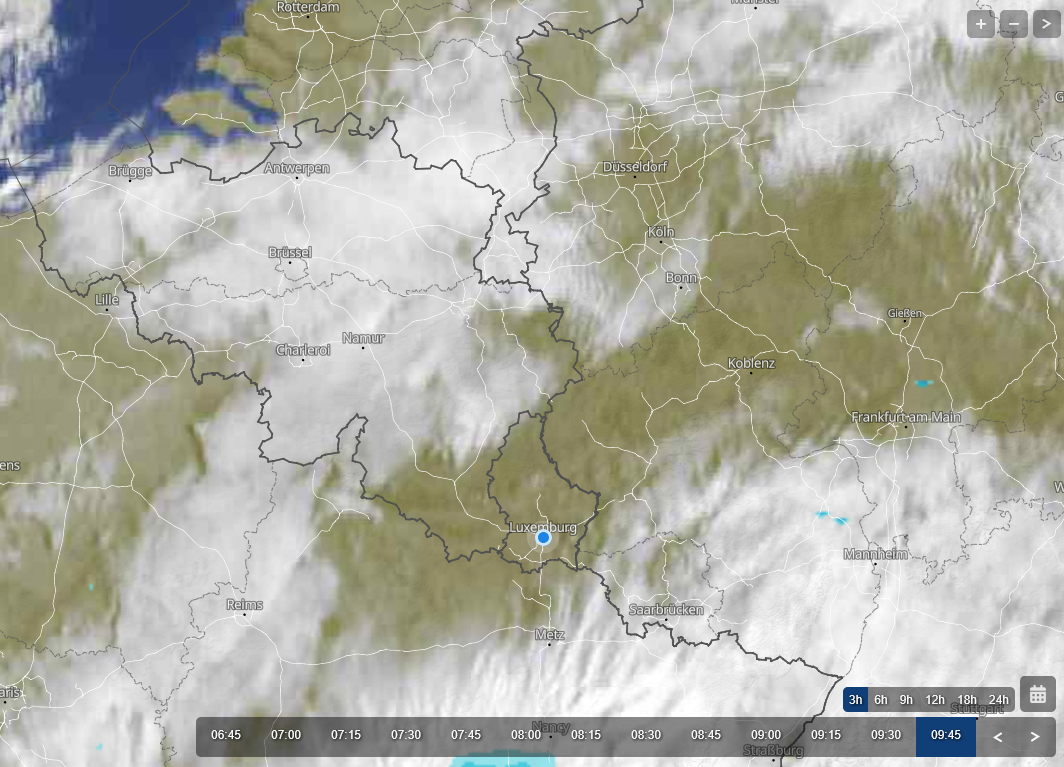Jump to the 08:45 timeline frame

[706, 735]
